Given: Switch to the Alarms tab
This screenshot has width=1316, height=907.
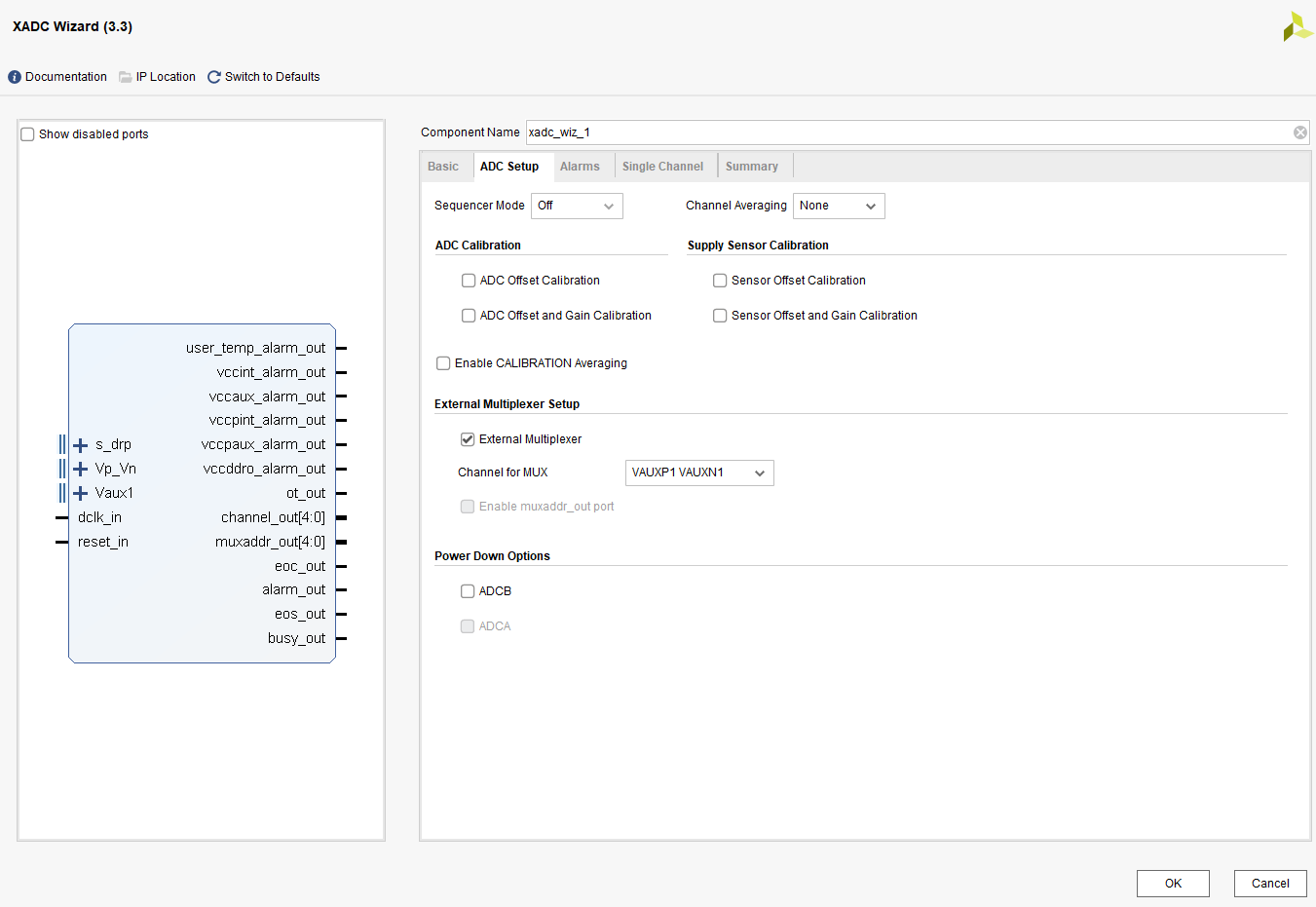Looking at the screenshot, I should (x=580, y=167).
